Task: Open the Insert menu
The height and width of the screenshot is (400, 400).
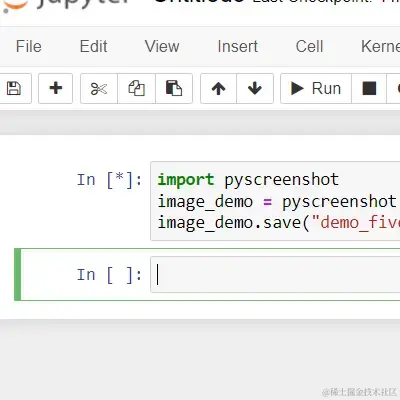Action: (238, 46)
